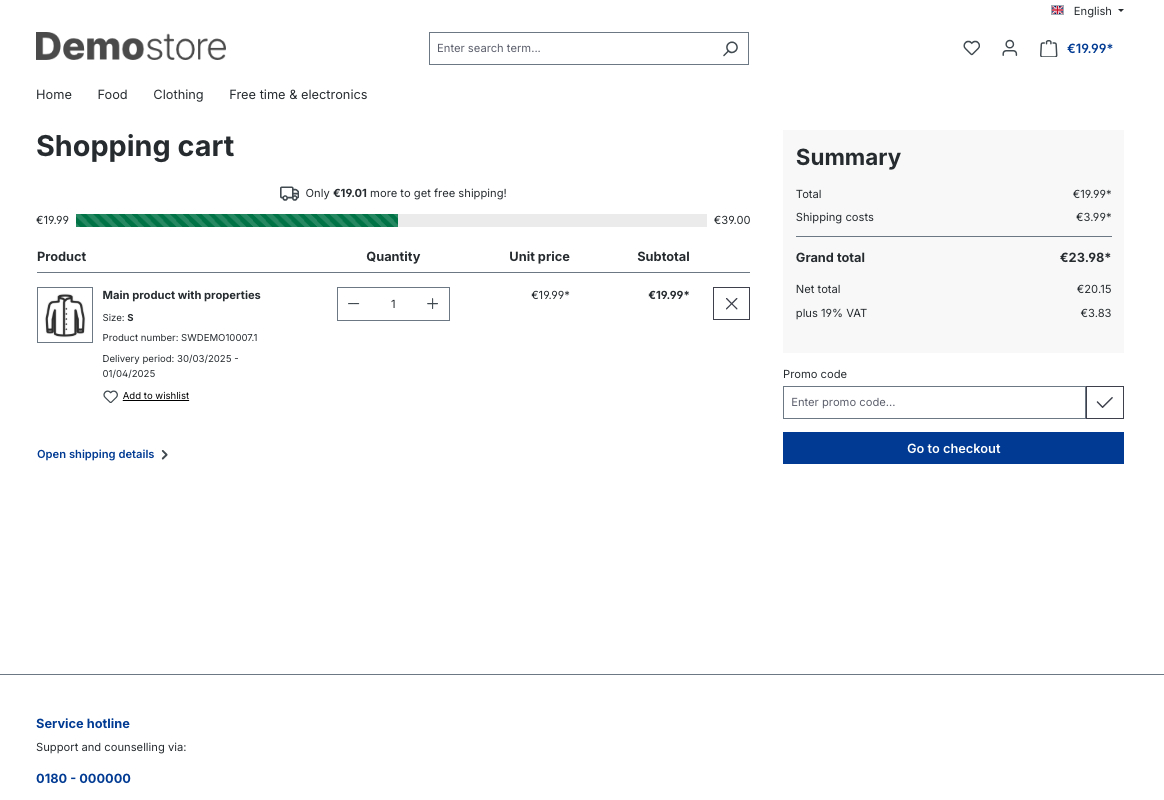The width and height of the screenshot is (1164, 800).
Task: Open Free time & electronics category
Action: coord(298,95)
